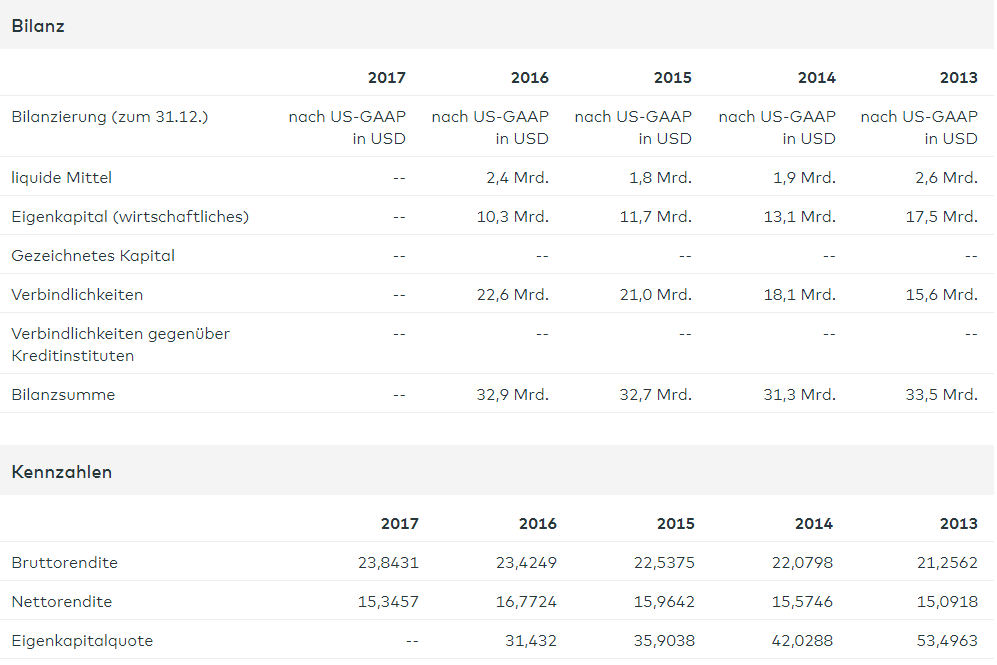Viewport: 997px width, 665px height.
Task: Click the 42,0288 Eigenkapitalquote value
Action: click(x=802, y=640)
